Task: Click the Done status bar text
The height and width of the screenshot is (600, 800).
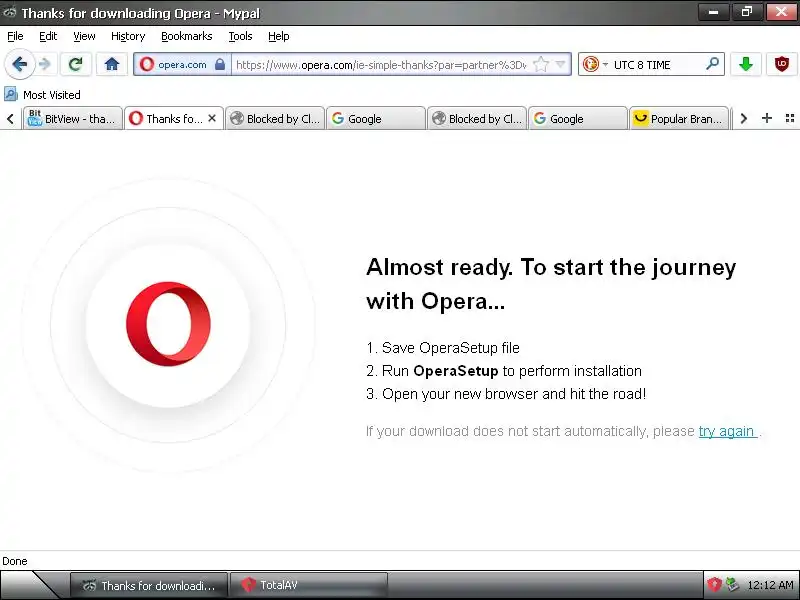Action: 15,561
